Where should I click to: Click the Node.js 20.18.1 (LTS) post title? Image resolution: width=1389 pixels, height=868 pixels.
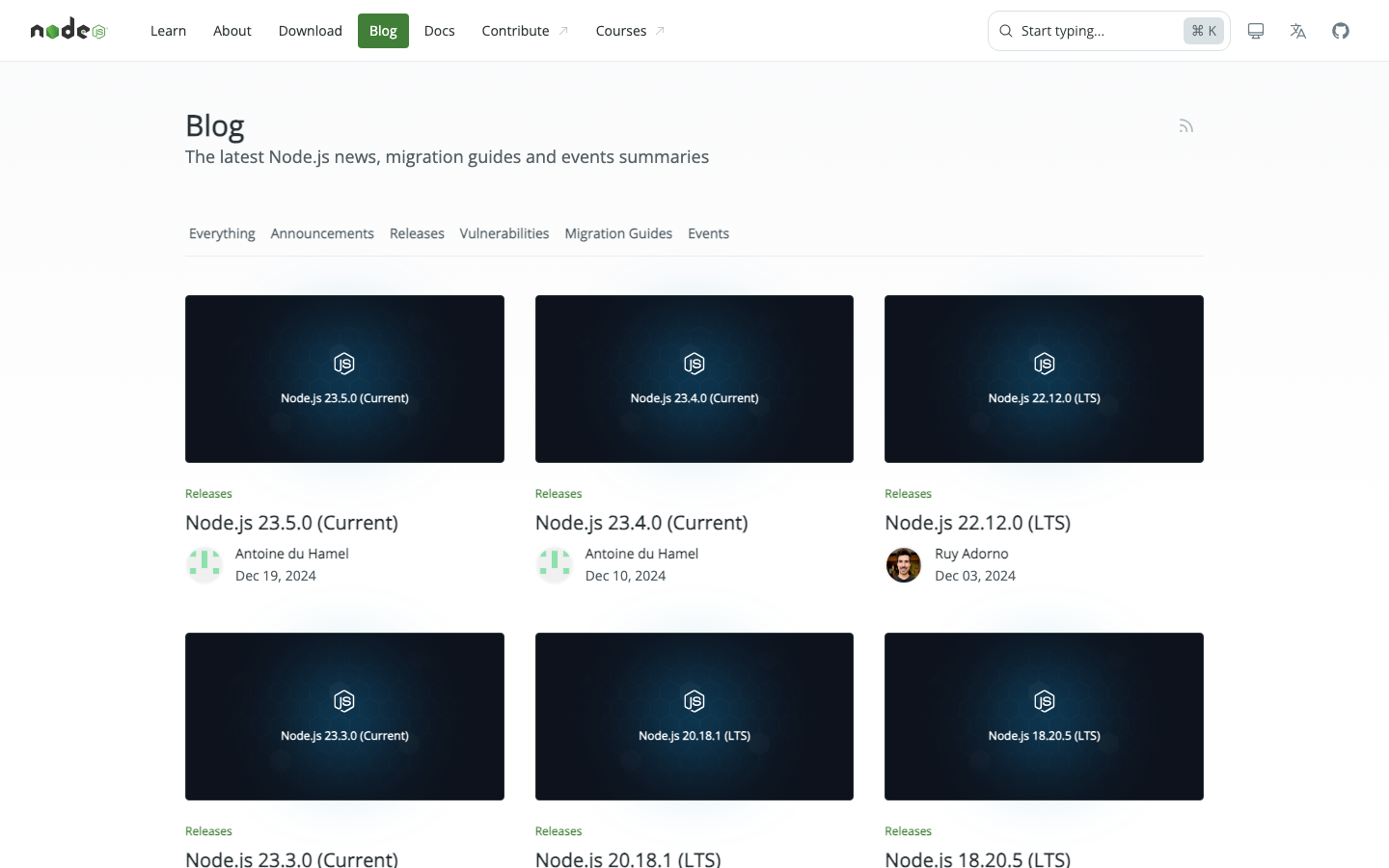click(628, 858)
